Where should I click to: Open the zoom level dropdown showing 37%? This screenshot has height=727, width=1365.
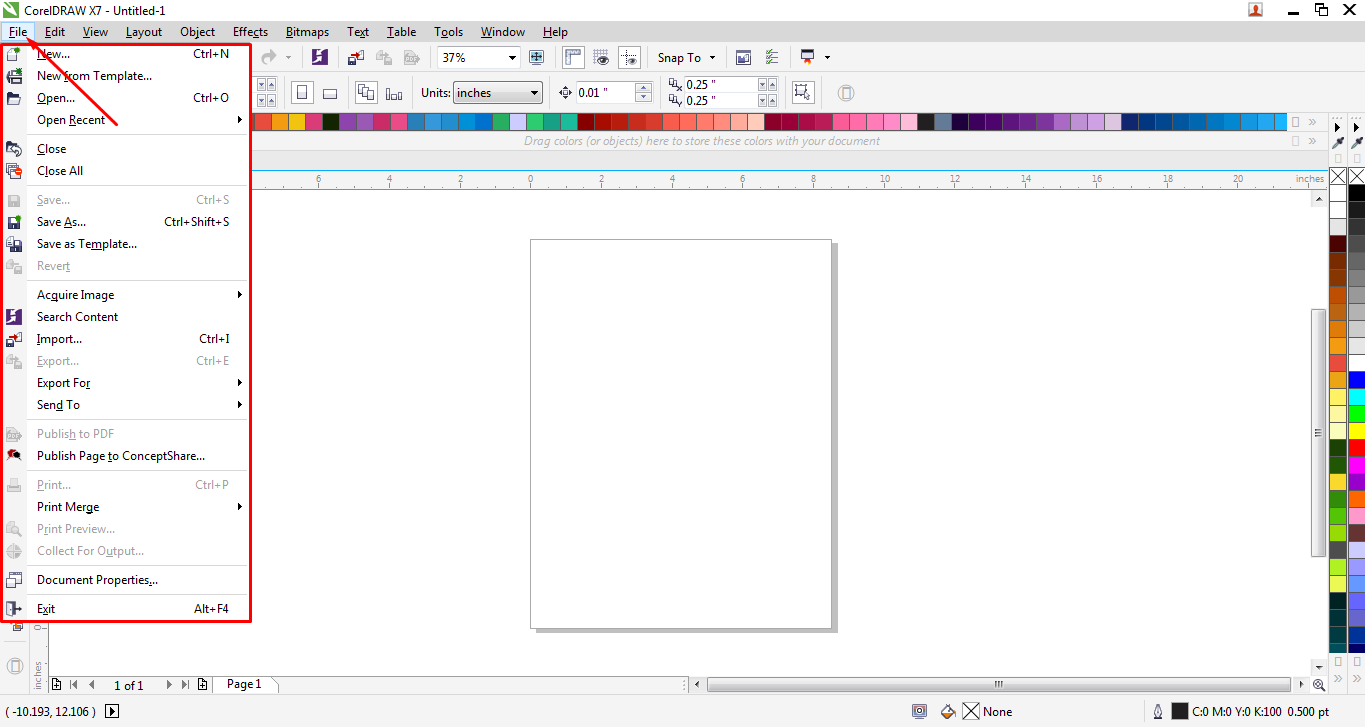(x=510, y=57)
